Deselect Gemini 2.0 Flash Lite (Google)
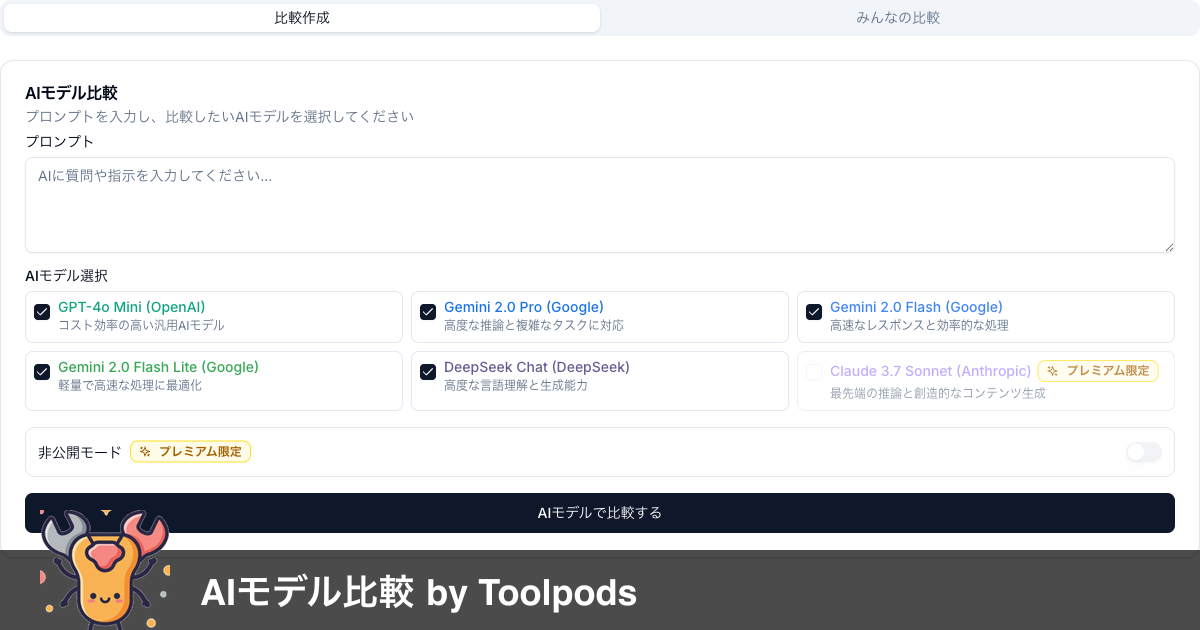Viewport: 1200px width, 630px height. [42, 372]
